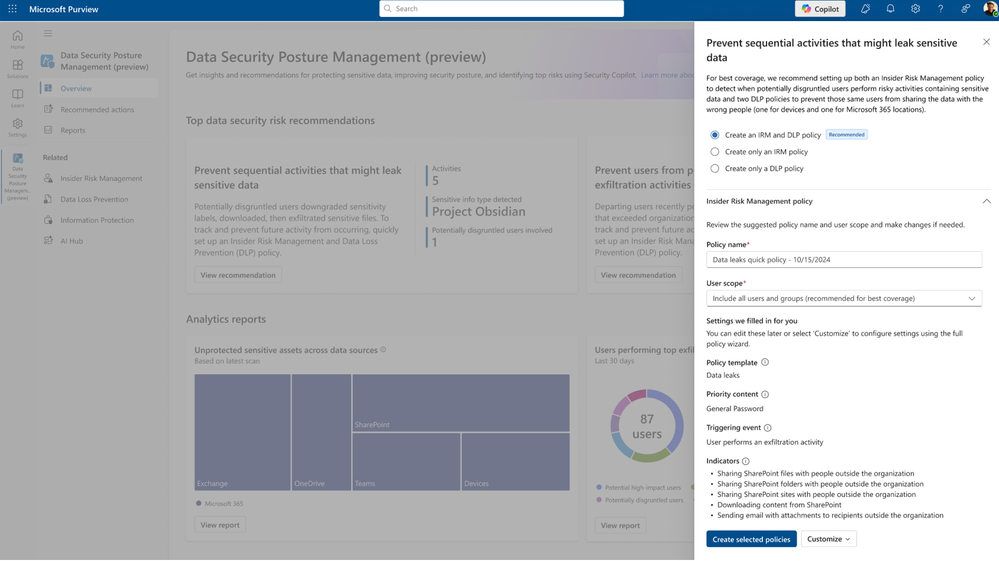Open the Copilot button in header
The image size is (999, 561).
coord(820,9)
